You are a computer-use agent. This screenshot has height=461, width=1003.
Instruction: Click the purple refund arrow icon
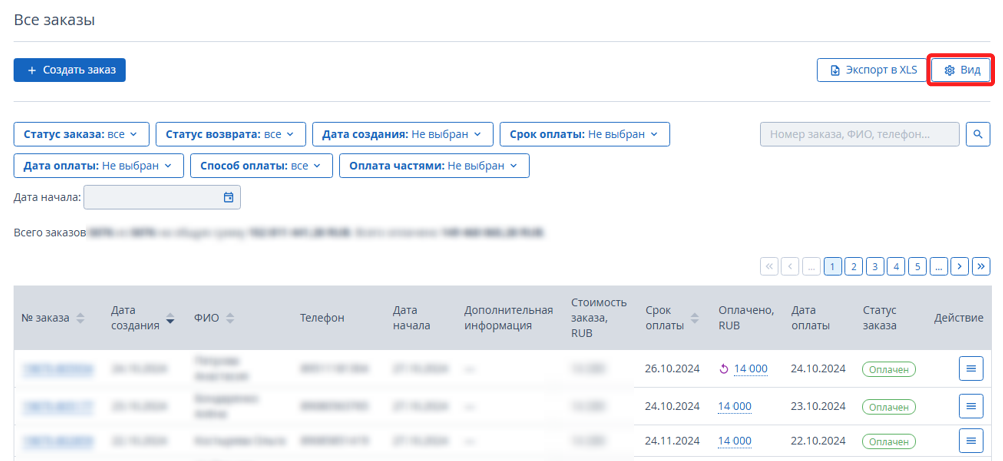click(x=724, y=369)
